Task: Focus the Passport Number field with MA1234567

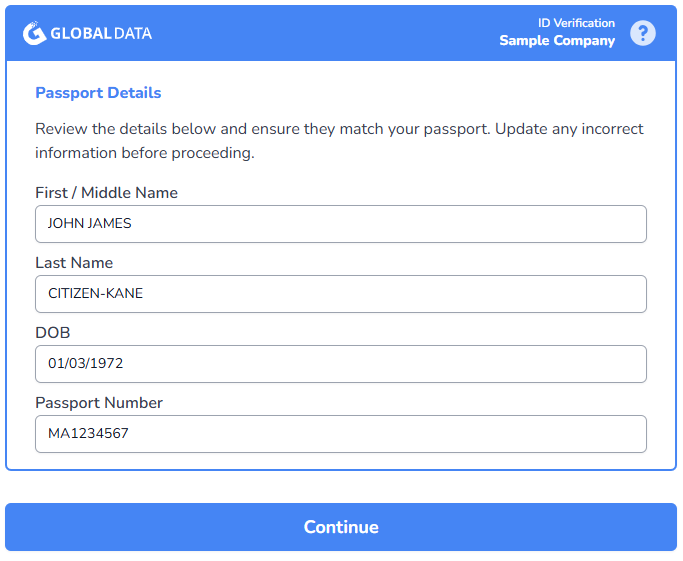Action: click(341, 434)
